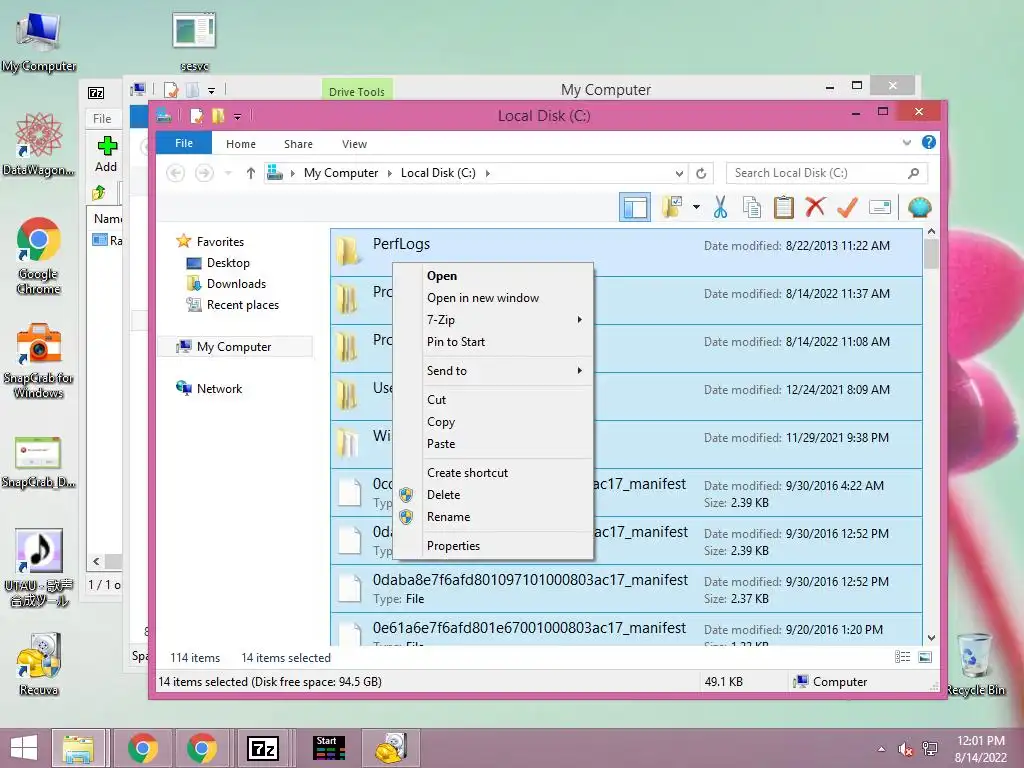The image size is (1024, 768).
Task: Click the Copy pages icon in toolbar
Action: click(752, 208)
